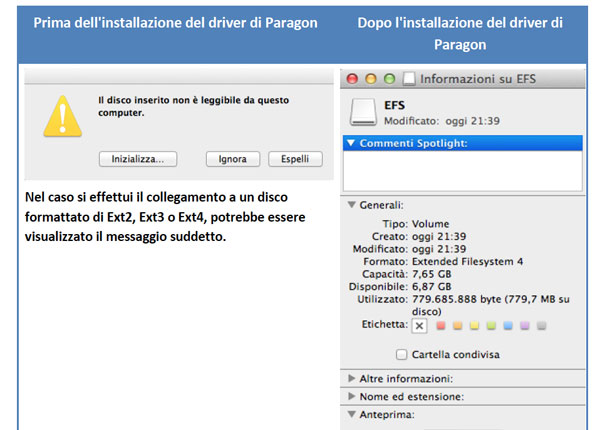600x430 pixels.
Task: Click 'Prima dell'installazione del driver di Paragon' heading
Action: tap(175, 23)
